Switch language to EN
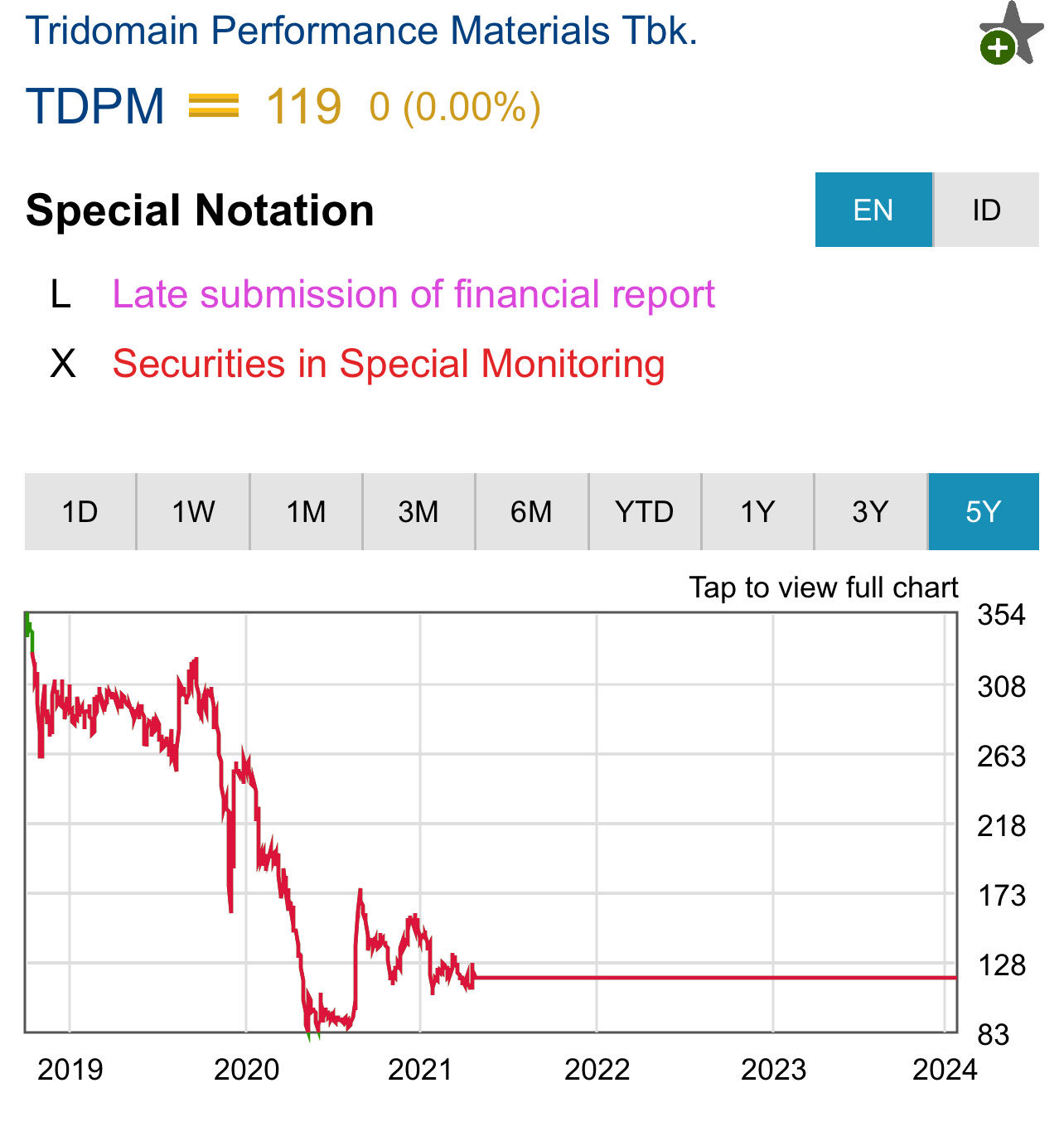 pyautogui.click(x=873, y=210)
